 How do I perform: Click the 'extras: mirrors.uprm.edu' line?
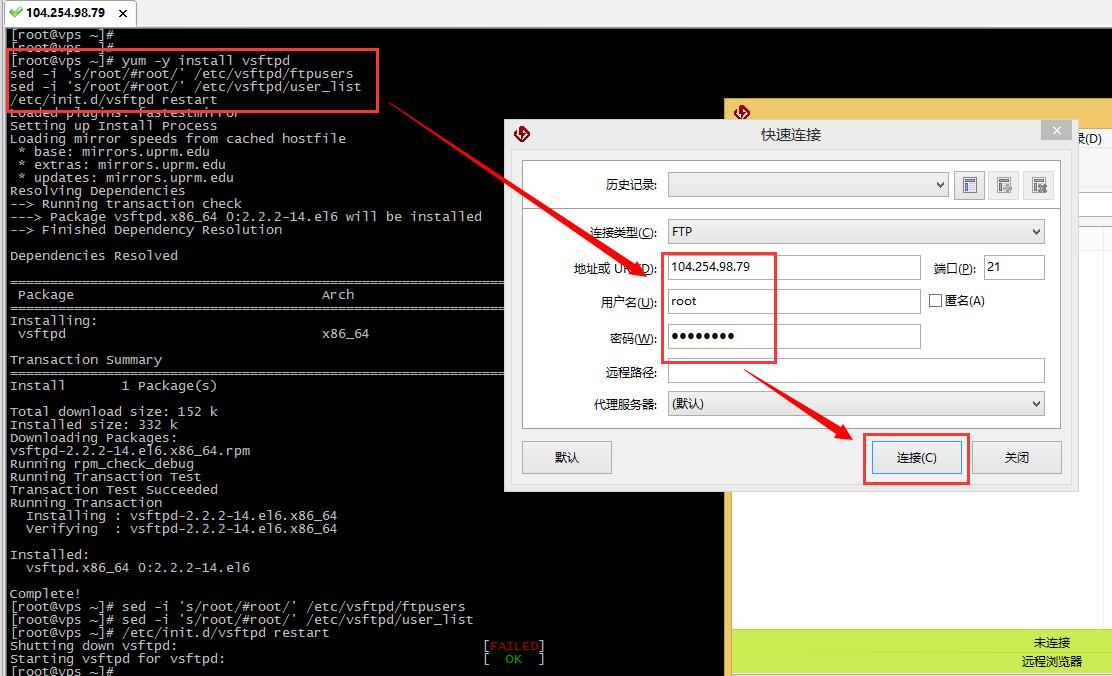tap(122, 165)
